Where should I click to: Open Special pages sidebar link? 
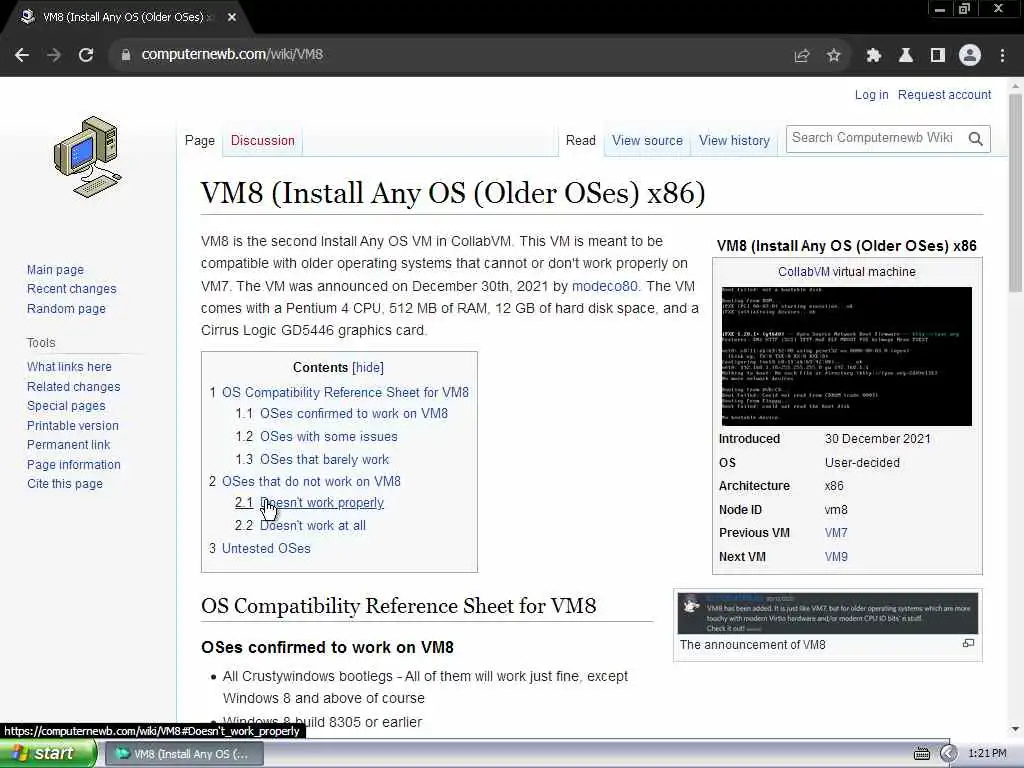[x=66, y=406]
